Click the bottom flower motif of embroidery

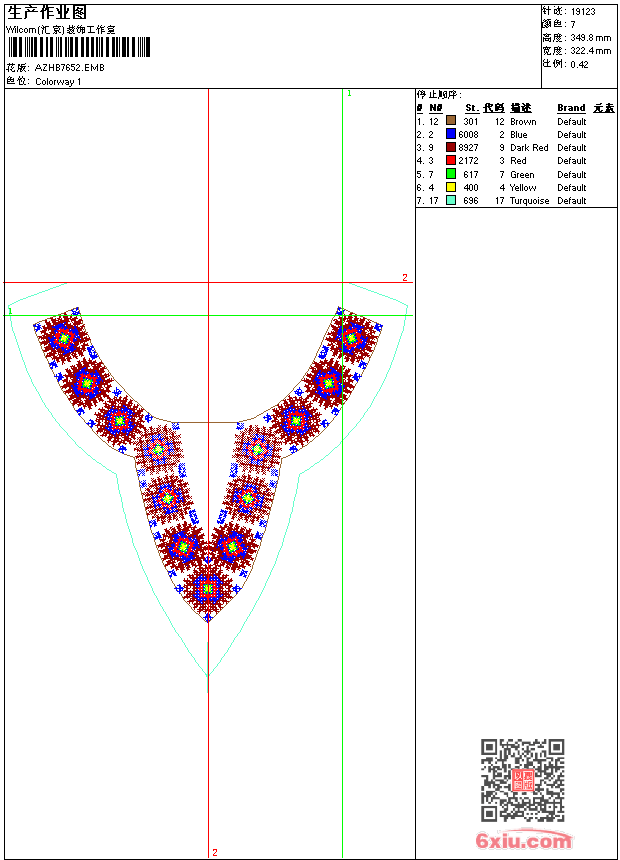point(208,590)
